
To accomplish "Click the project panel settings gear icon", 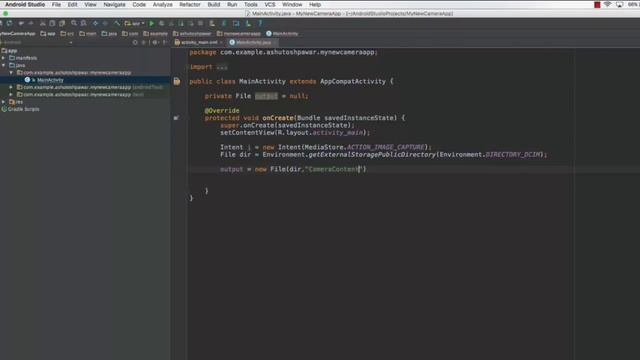I will (155, 42).
